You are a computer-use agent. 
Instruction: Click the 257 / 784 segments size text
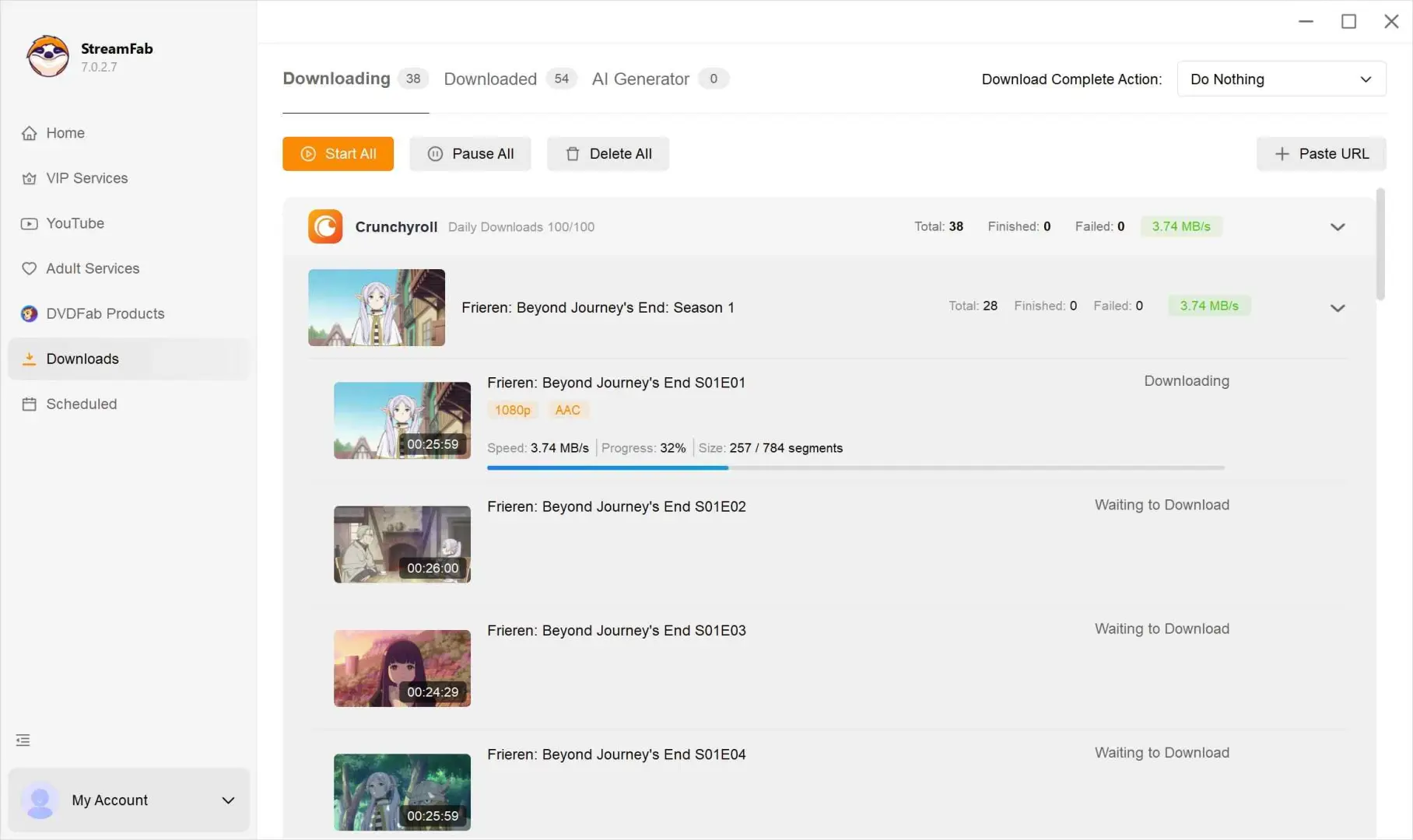786,448
